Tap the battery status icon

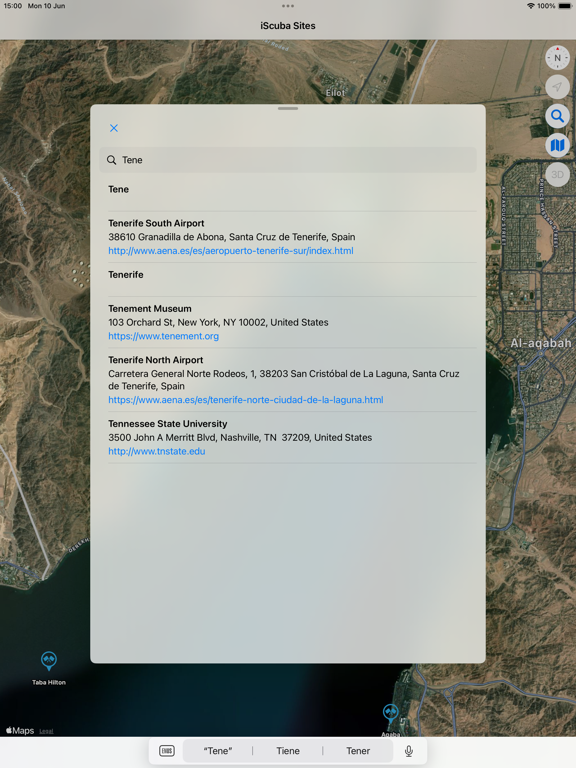pos(564,6)
